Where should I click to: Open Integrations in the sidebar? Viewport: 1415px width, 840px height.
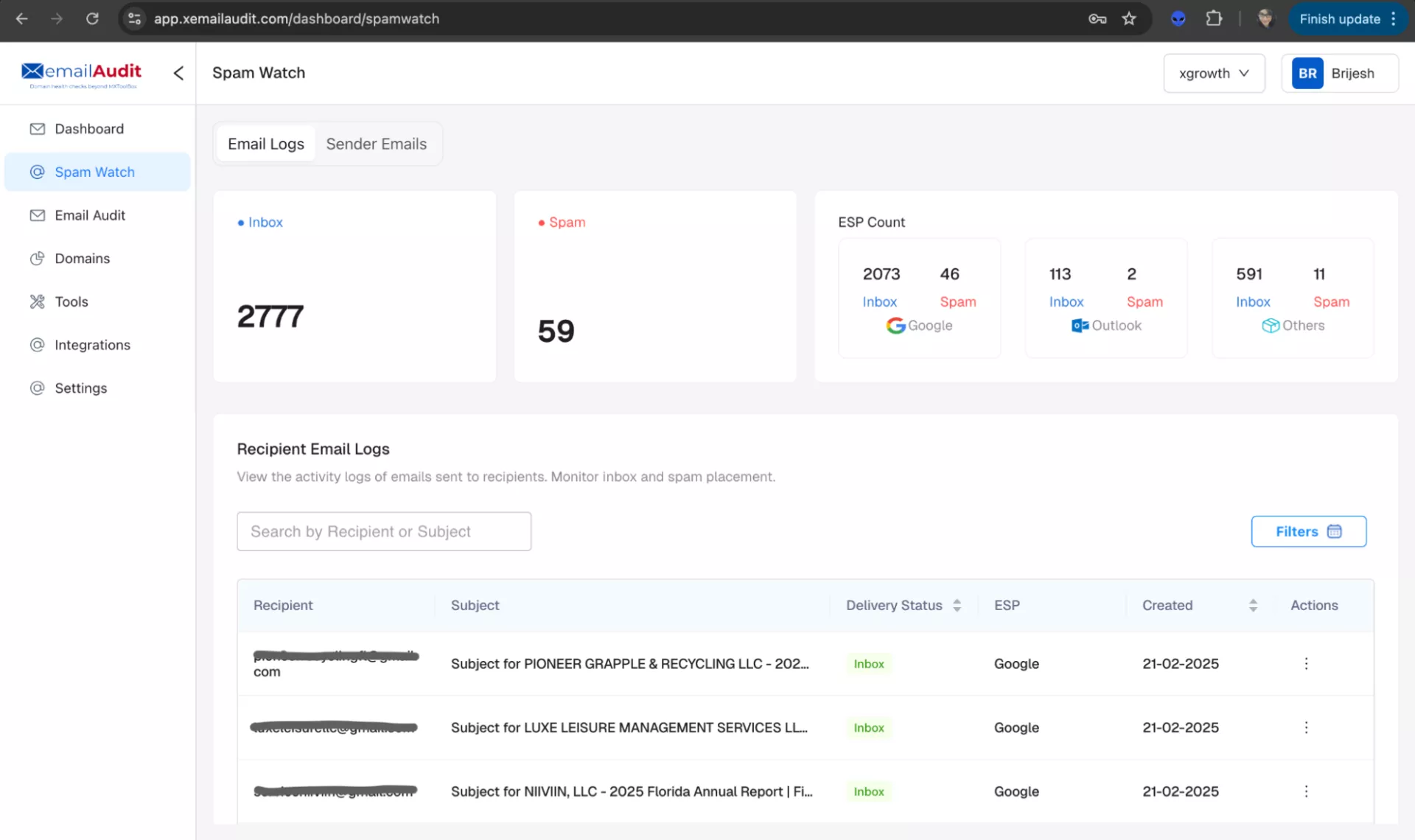point(92,345)
